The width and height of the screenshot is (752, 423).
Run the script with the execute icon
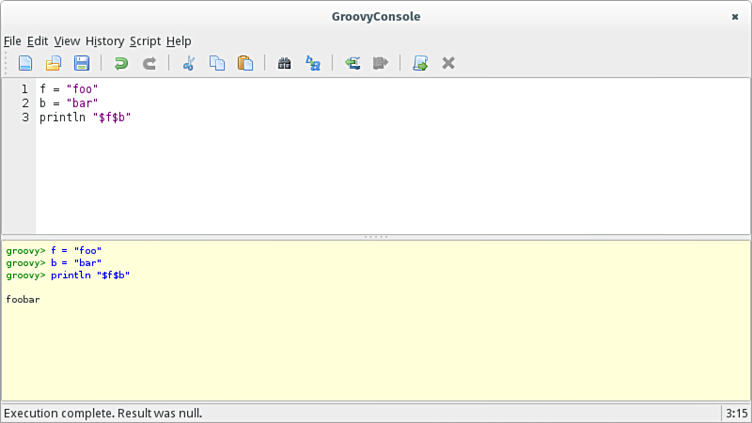(x=420, y=63)
